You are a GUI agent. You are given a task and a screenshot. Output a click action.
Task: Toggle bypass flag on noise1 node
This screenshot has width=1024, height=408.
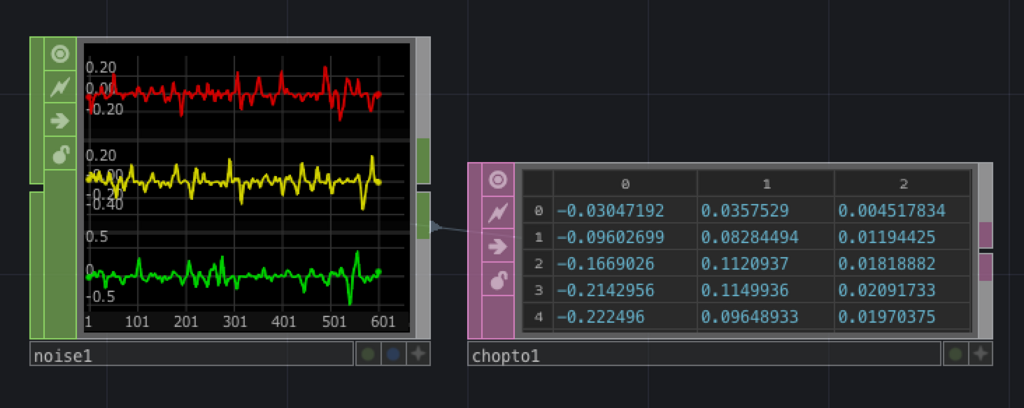(60, 87)
